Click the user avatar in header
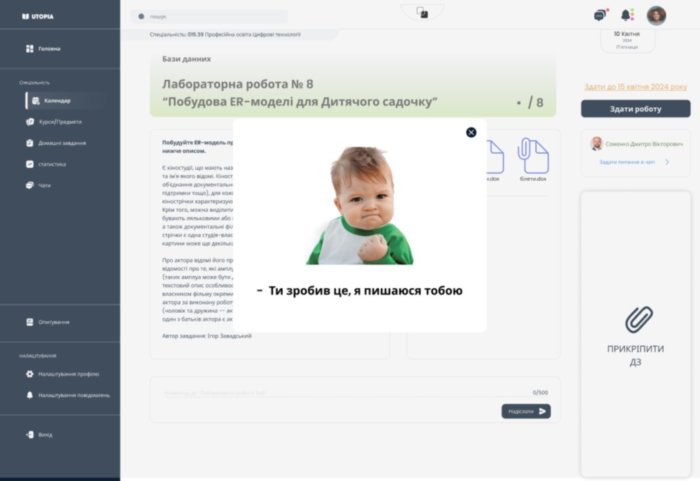Image resolution: width=700 pixels, height=481 pixels. [656, 15]
